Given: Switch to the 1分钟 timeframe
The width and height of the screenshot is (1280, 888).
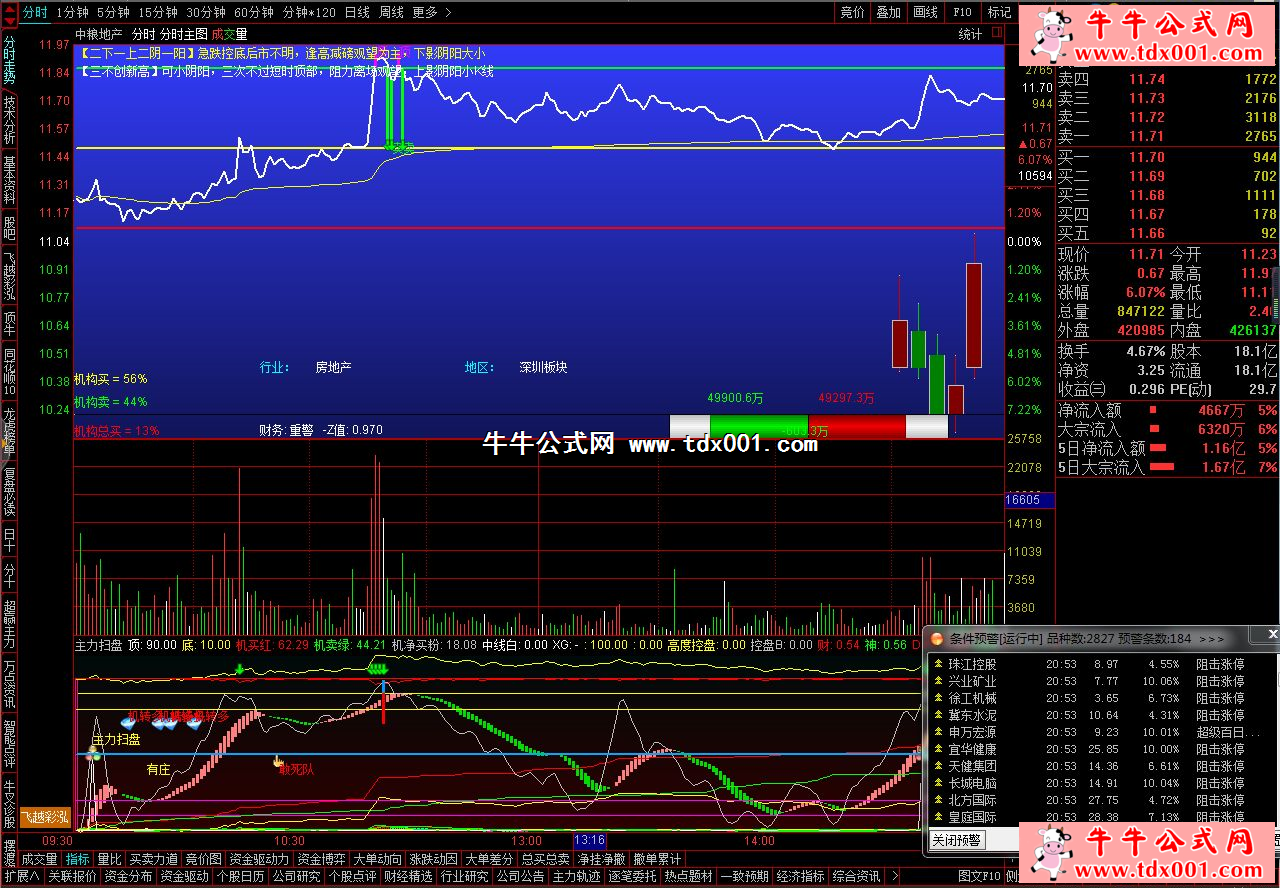Looking at the screenshot, I should pyautogui.click(x=73, y=12).
